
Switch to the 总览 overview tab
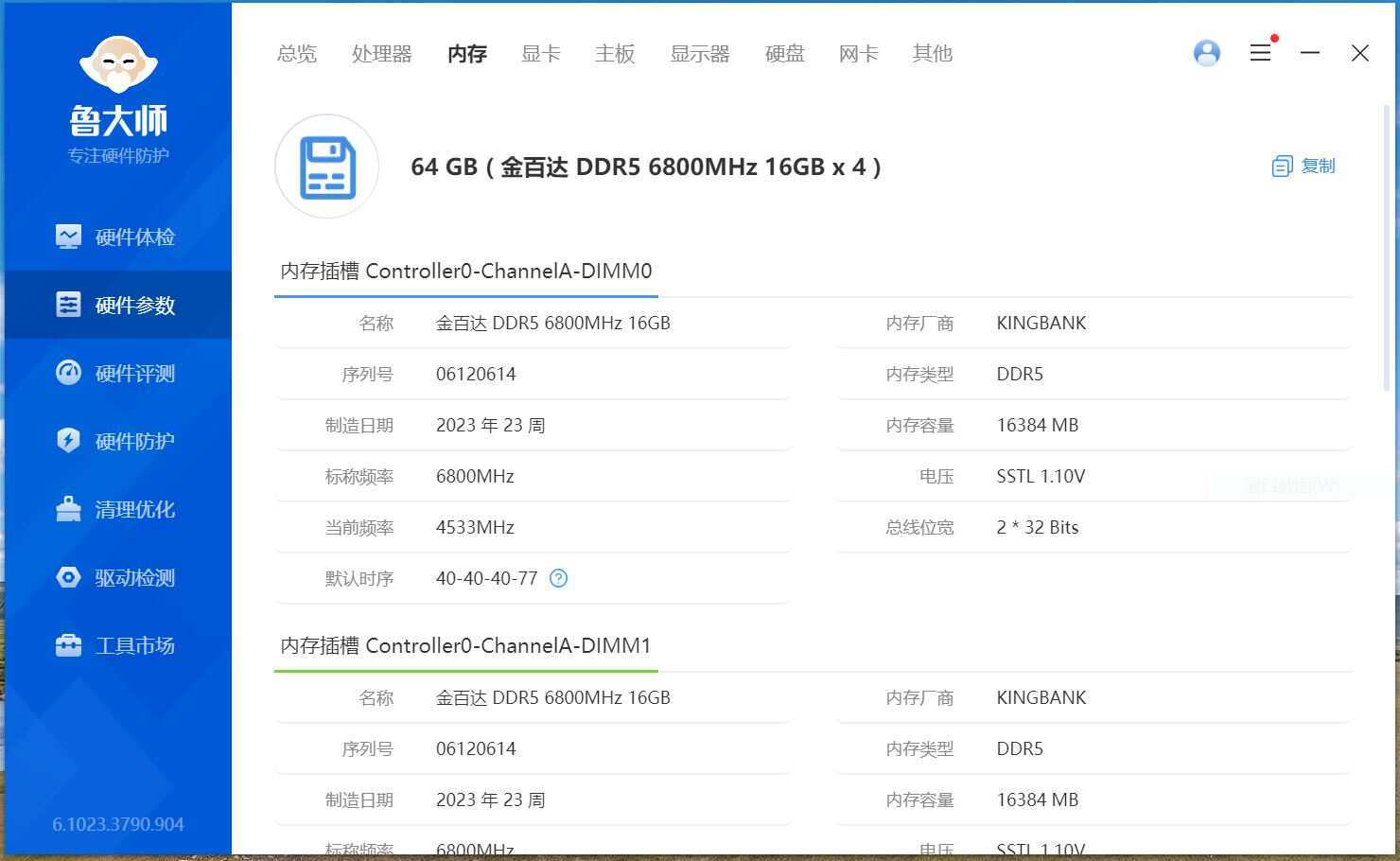click(296, 54)
